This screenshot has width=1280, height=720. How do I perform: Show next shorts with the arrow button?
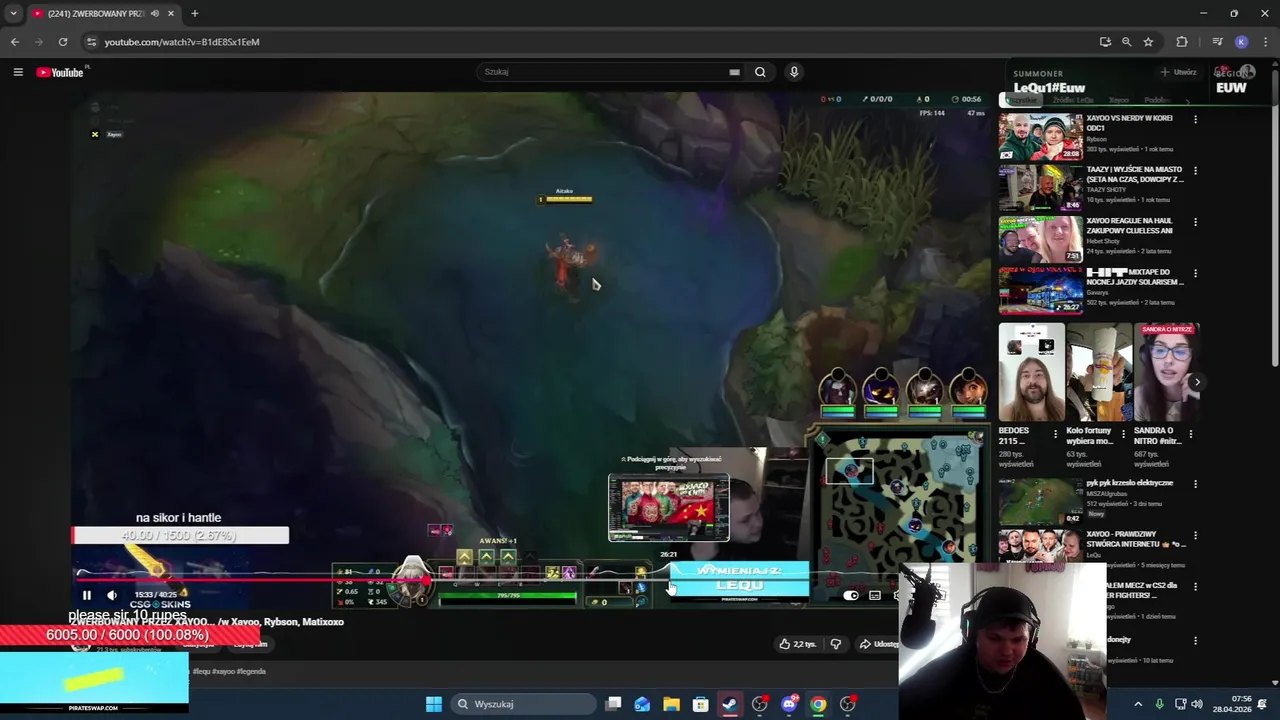pos(1197,382)
